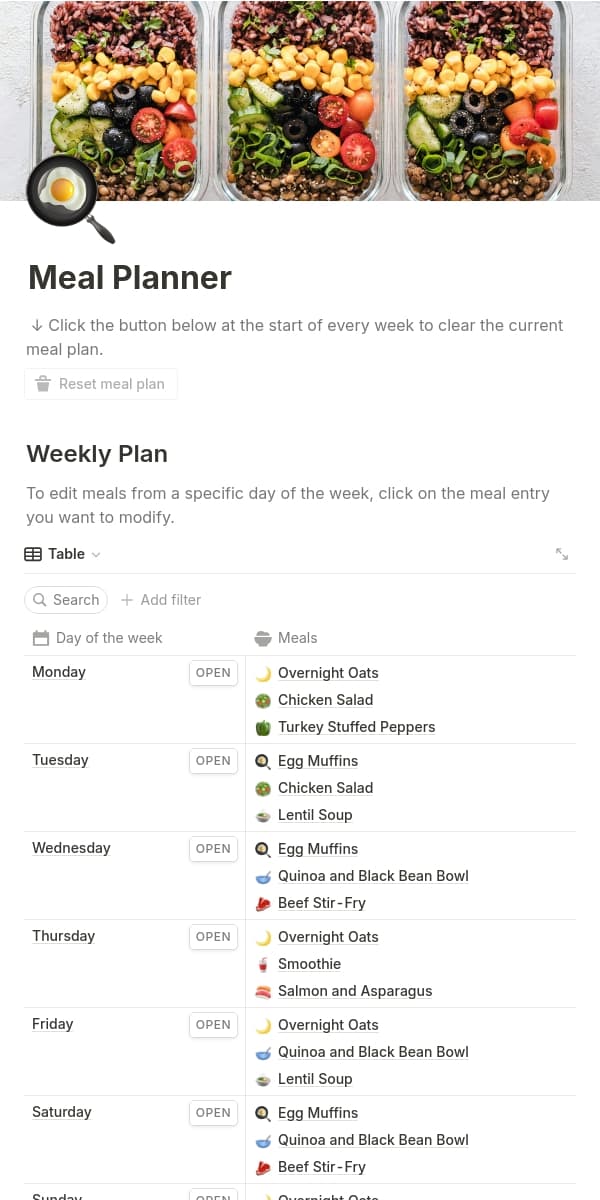Focus the table Search field
Screen dimensions: 600x1200
pyautogui.click(x=66, y=600)
